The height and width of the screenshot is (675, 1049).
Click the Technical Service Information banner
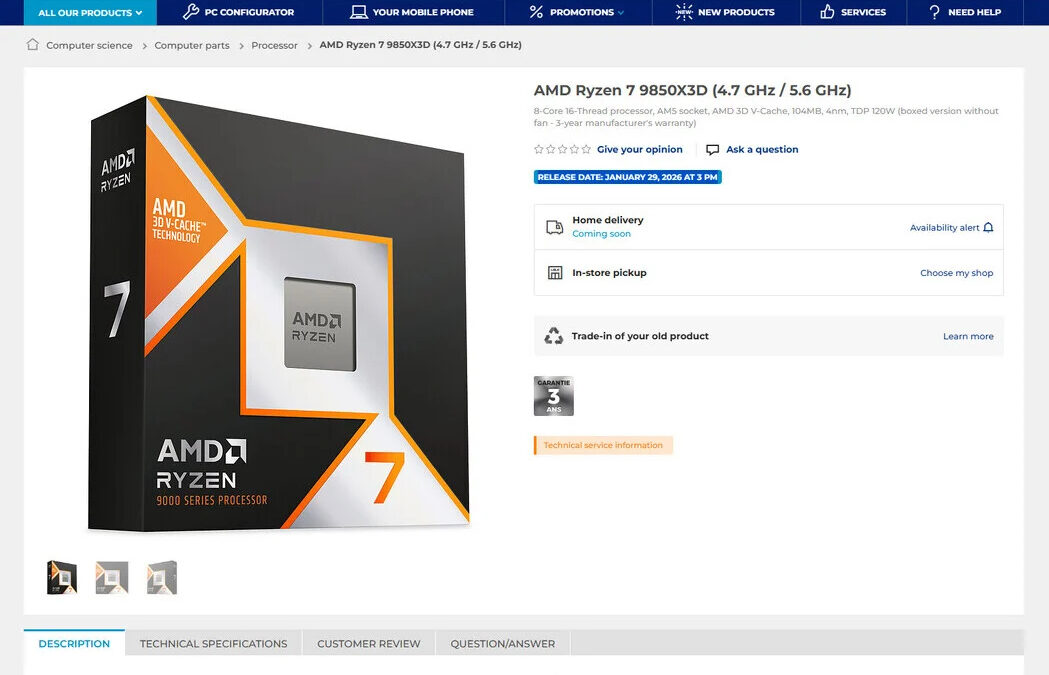tap(603, 444)
